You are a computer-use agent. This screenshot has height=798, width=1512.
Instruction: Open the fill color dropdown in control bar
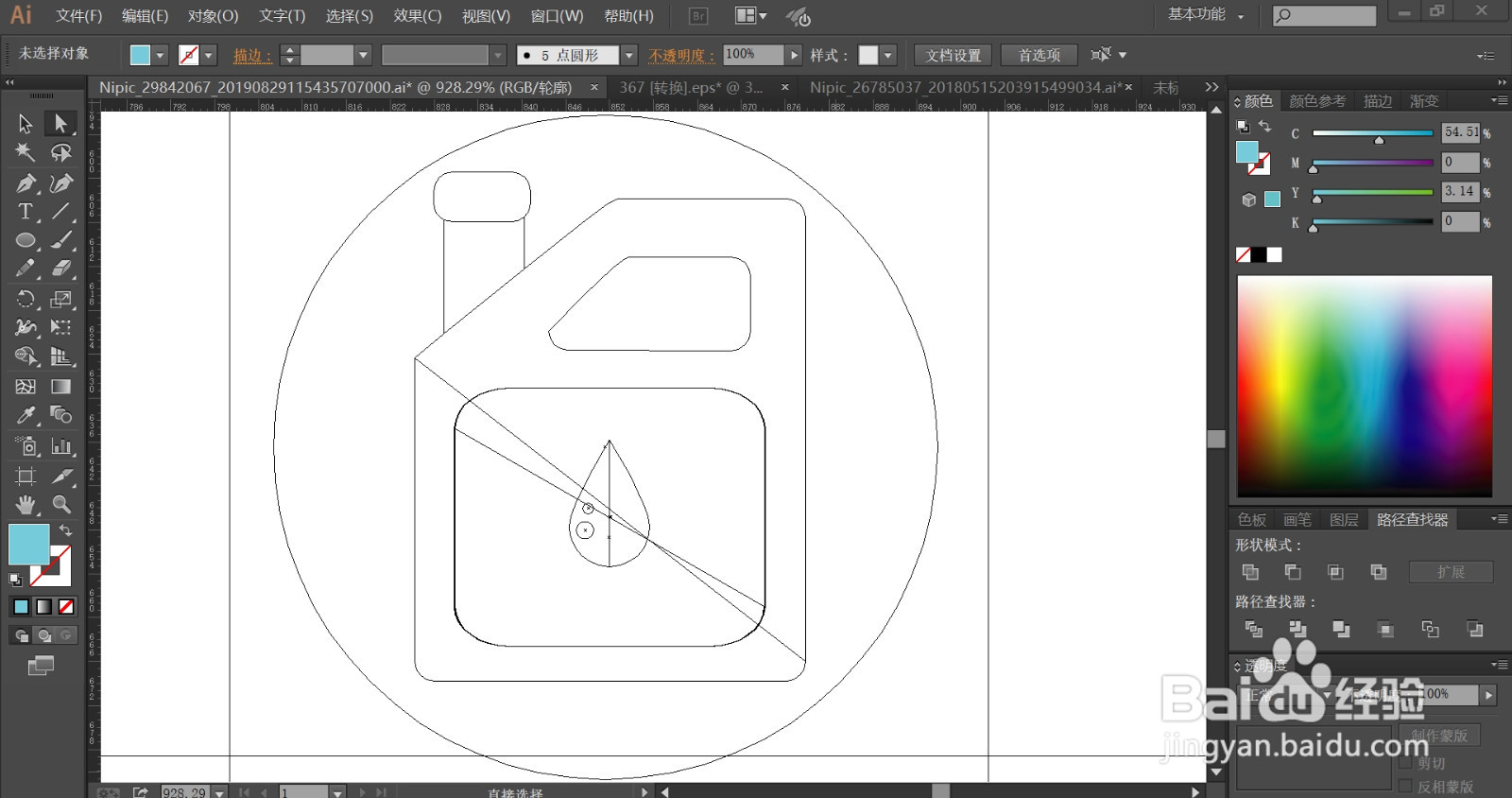160,56
